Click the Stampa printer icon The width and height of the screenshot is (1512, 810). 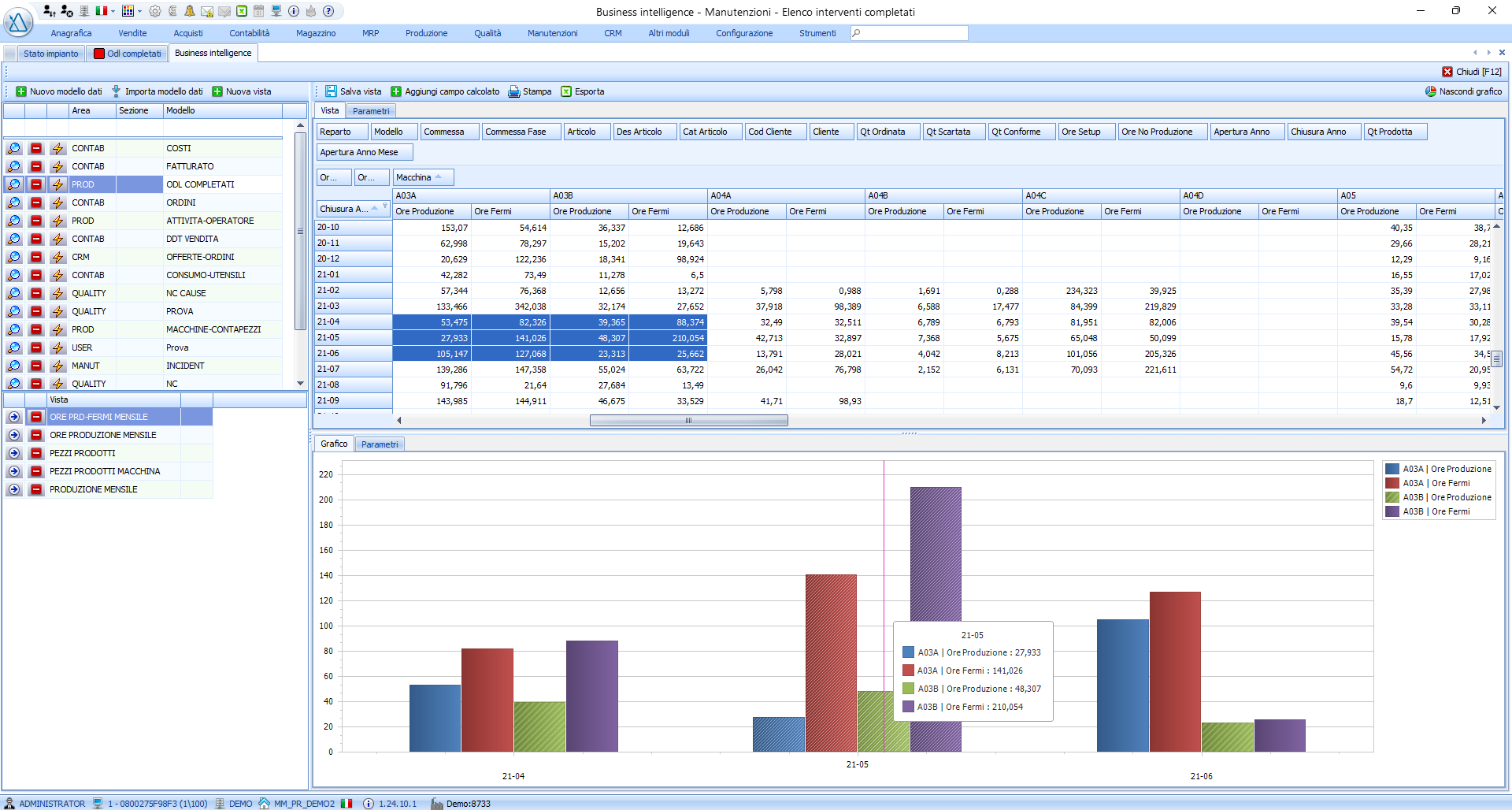pos(514,91)
